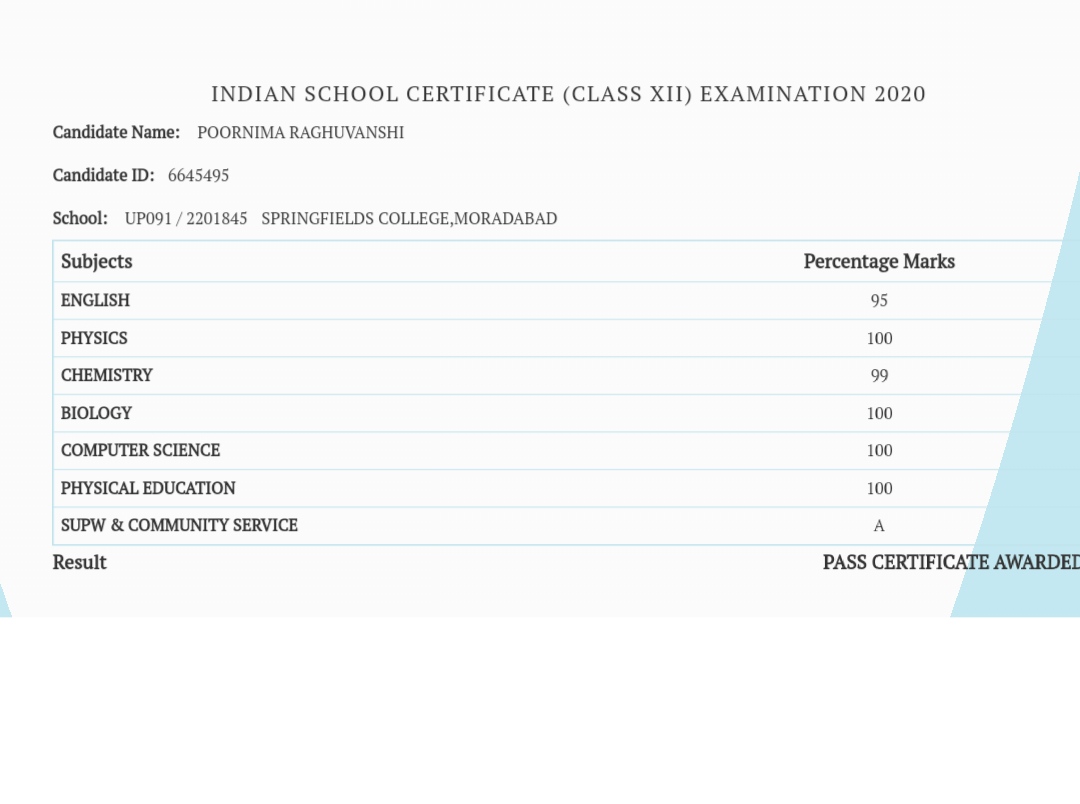Click SPRINGFIELDS COLLEGE,MORADABAD text
Image resolution: width=1080 pixels, height=804 pixels.
coord(409,218)
